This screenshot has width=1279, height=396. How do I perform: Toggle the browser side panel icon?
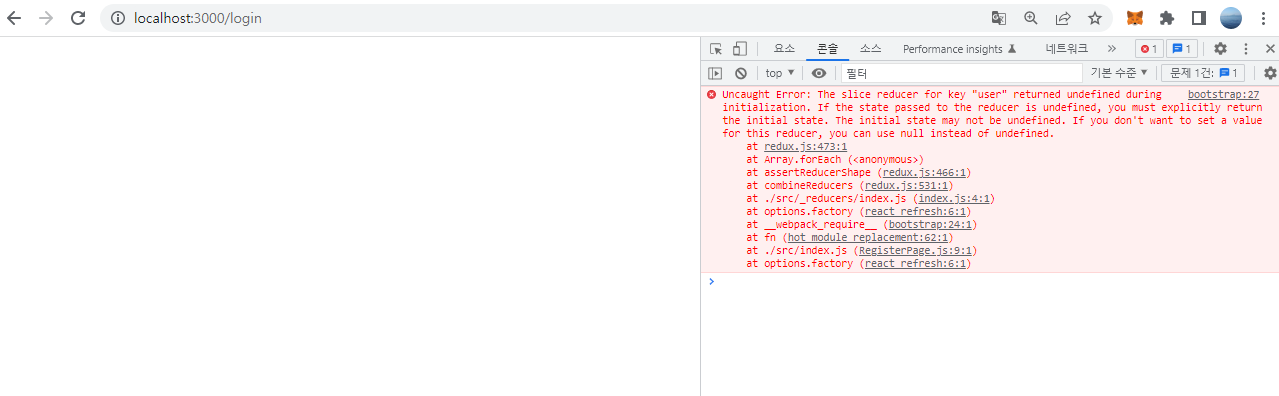tap(1199, 18)
